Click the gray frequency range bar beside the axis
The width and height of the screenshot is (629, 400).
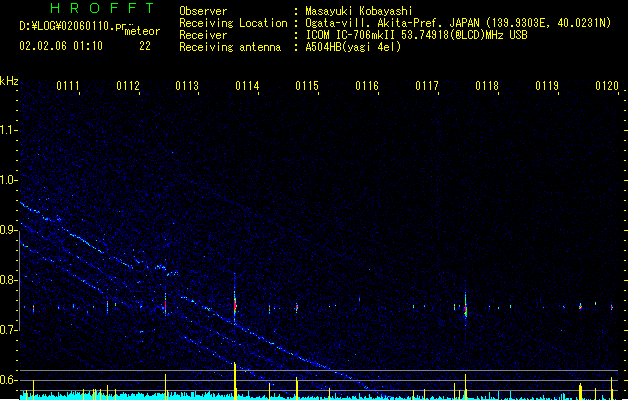(19, 281)
